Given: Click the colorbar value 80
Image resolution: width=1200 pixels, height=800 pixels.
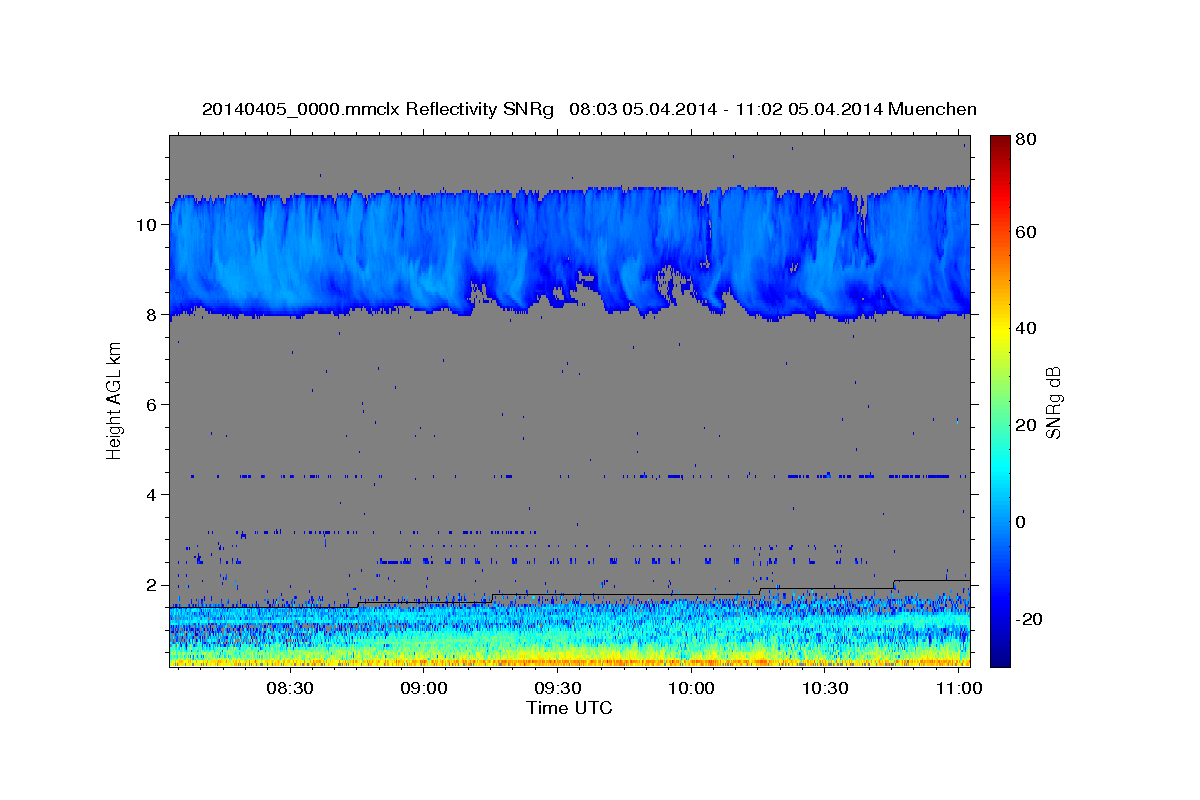Looking at the screenshot, I should pyautogui.click(x=1025, y=140).
